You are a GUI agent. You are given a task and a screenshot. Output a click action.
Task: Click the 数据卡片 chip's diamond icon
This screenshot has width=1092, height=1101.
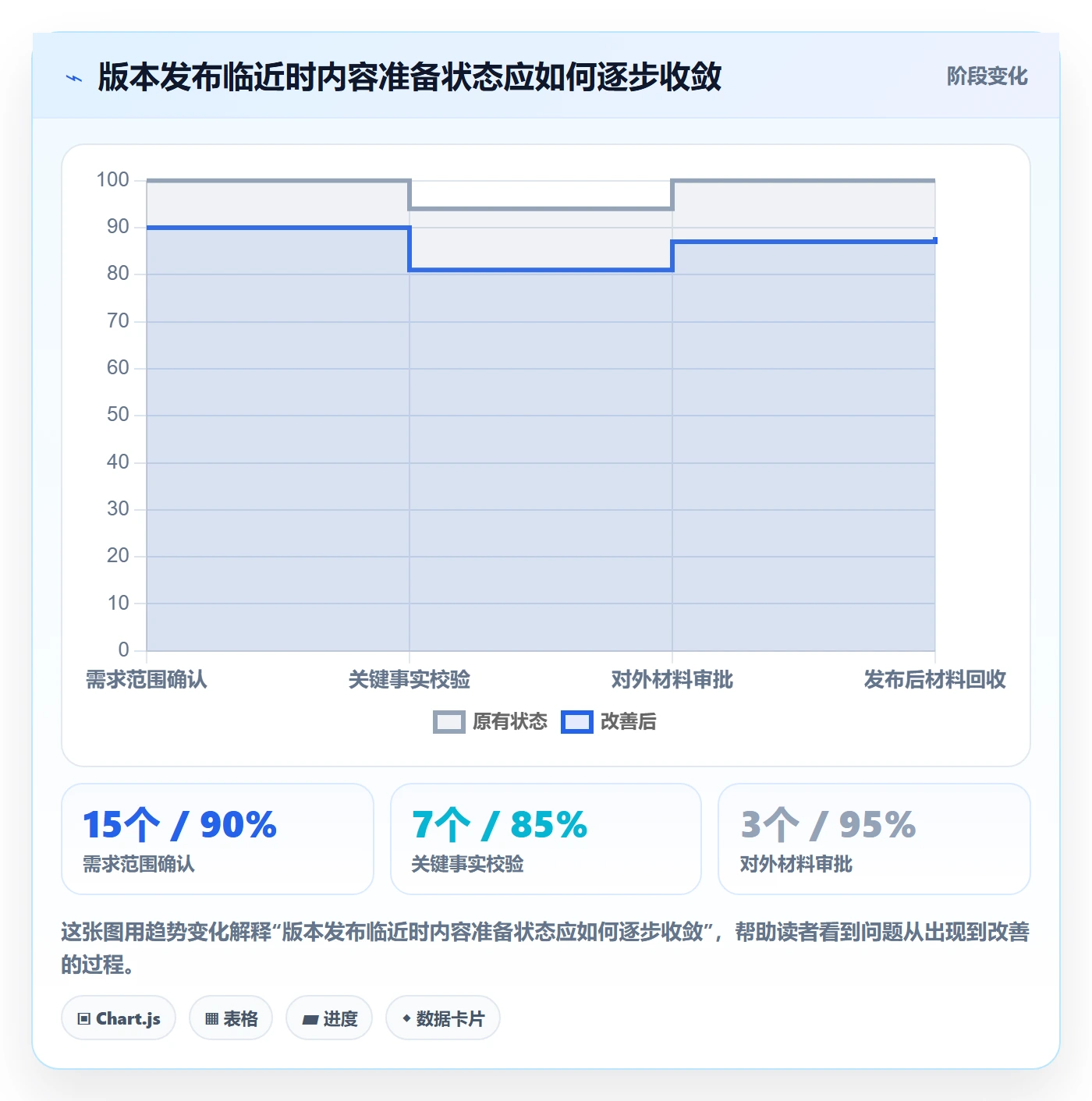[x=406, y=1018]
